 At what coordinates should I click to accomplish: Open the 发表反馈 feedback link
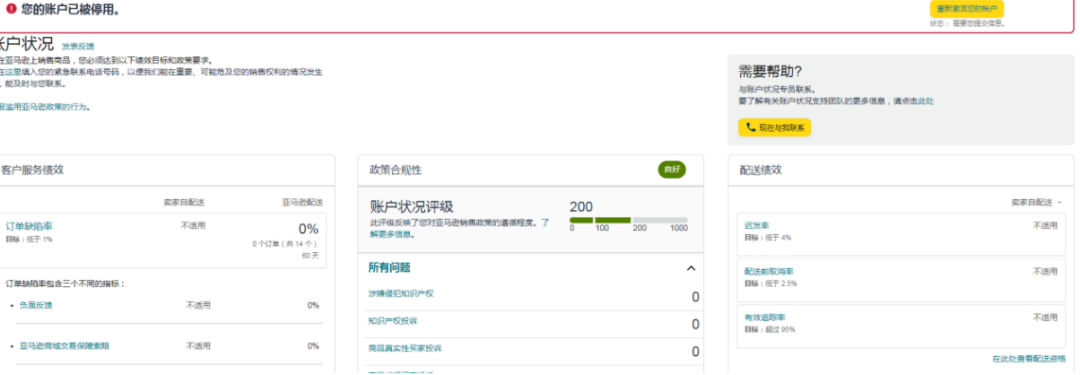point(78,47)
